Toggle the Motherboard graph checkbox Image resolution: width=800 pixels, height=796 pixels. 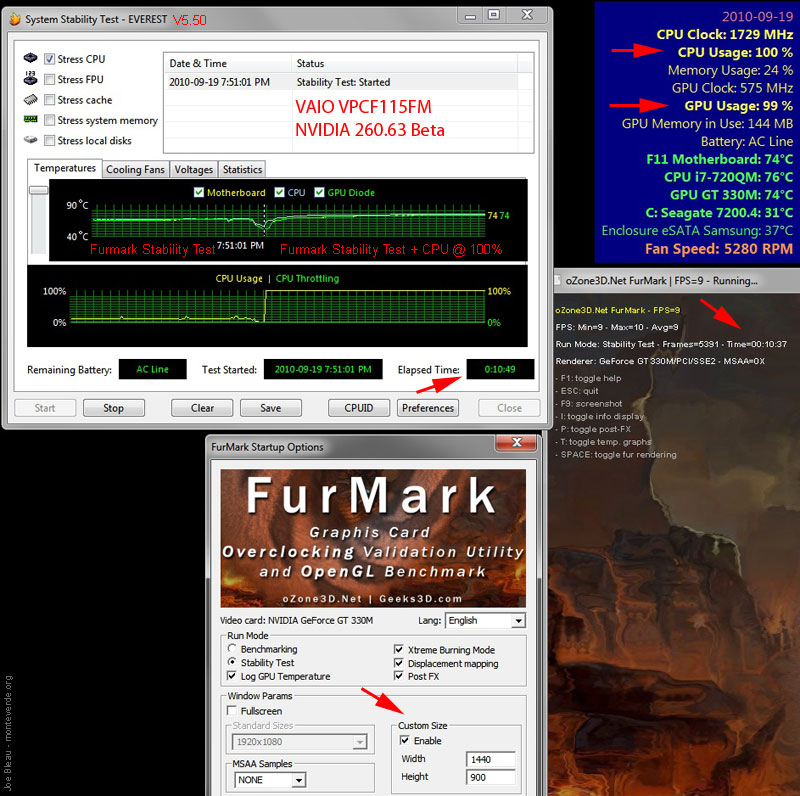[x=199, y=192]
